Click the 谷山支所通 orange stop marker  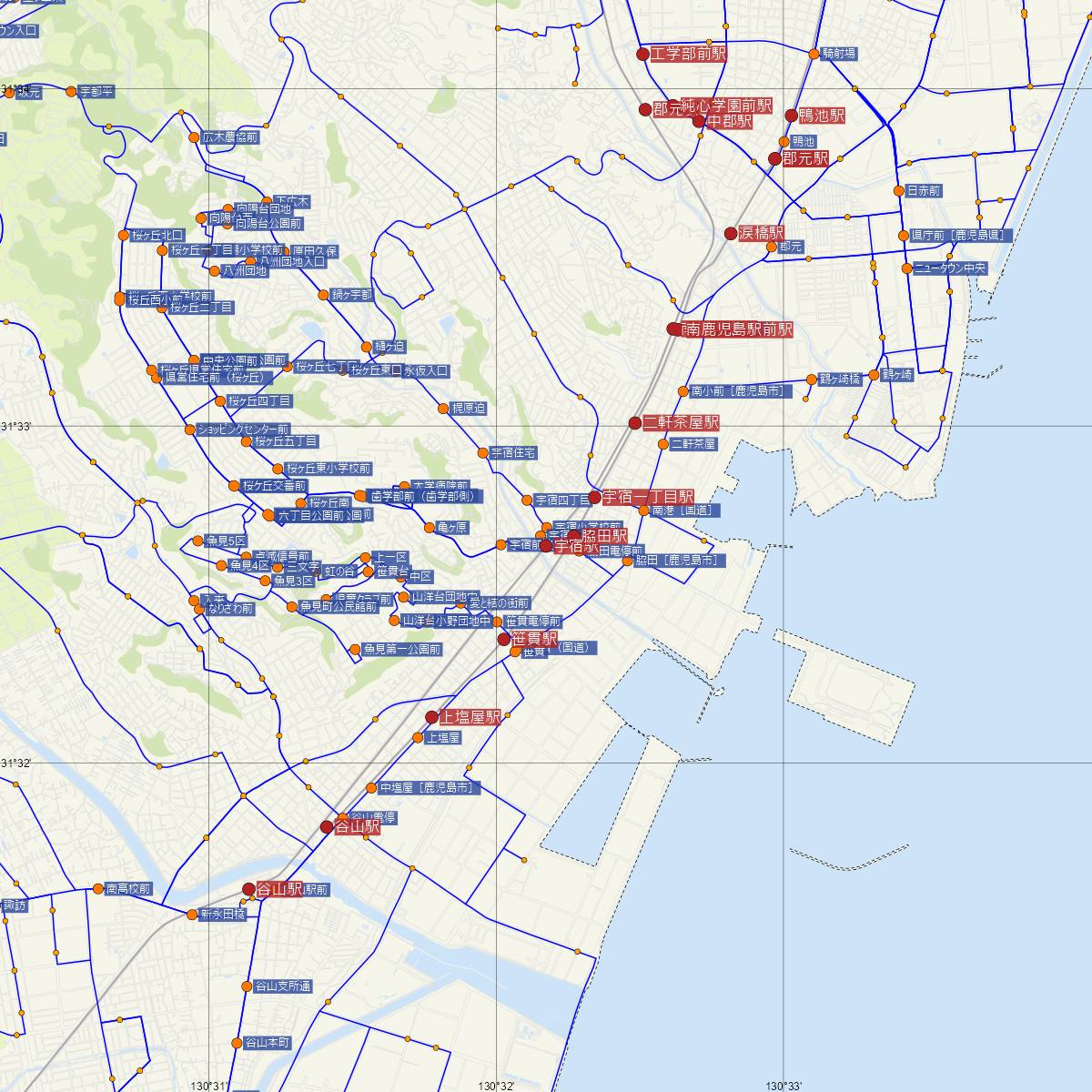click(x=247, y=986)
